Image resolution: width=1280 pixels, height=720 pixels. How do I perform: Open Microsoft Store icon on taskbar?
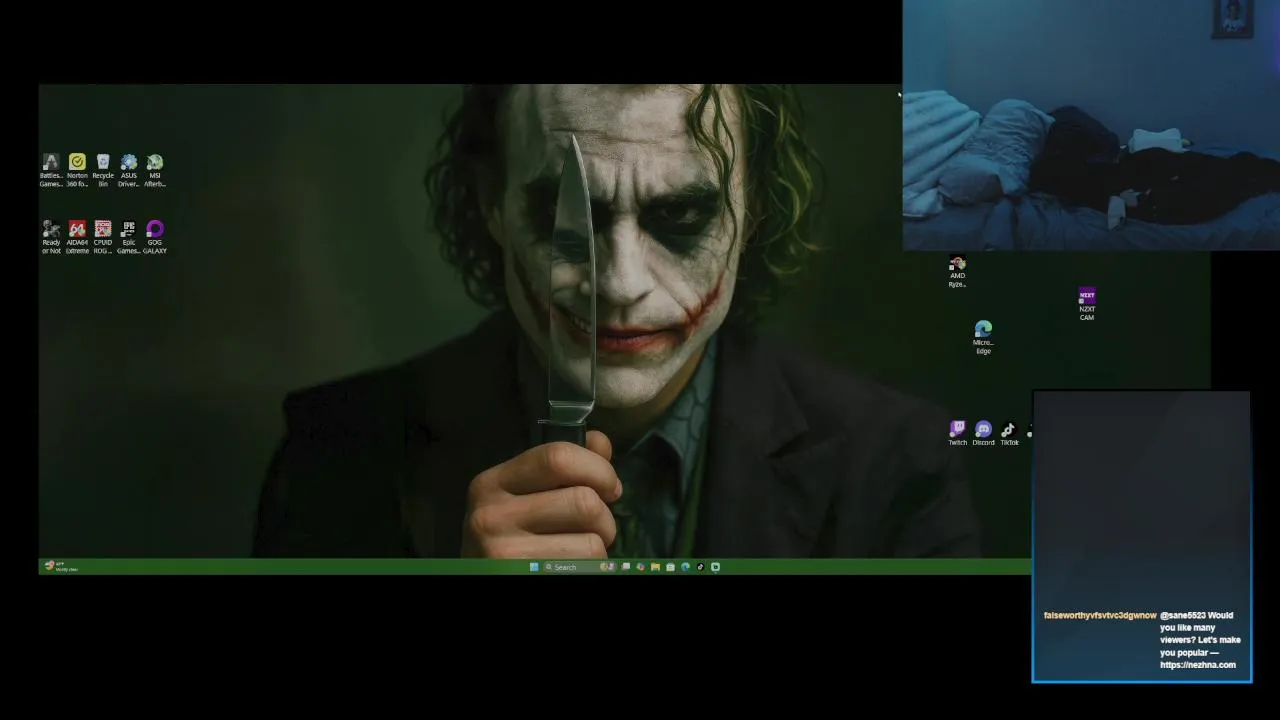pos(670,567)
